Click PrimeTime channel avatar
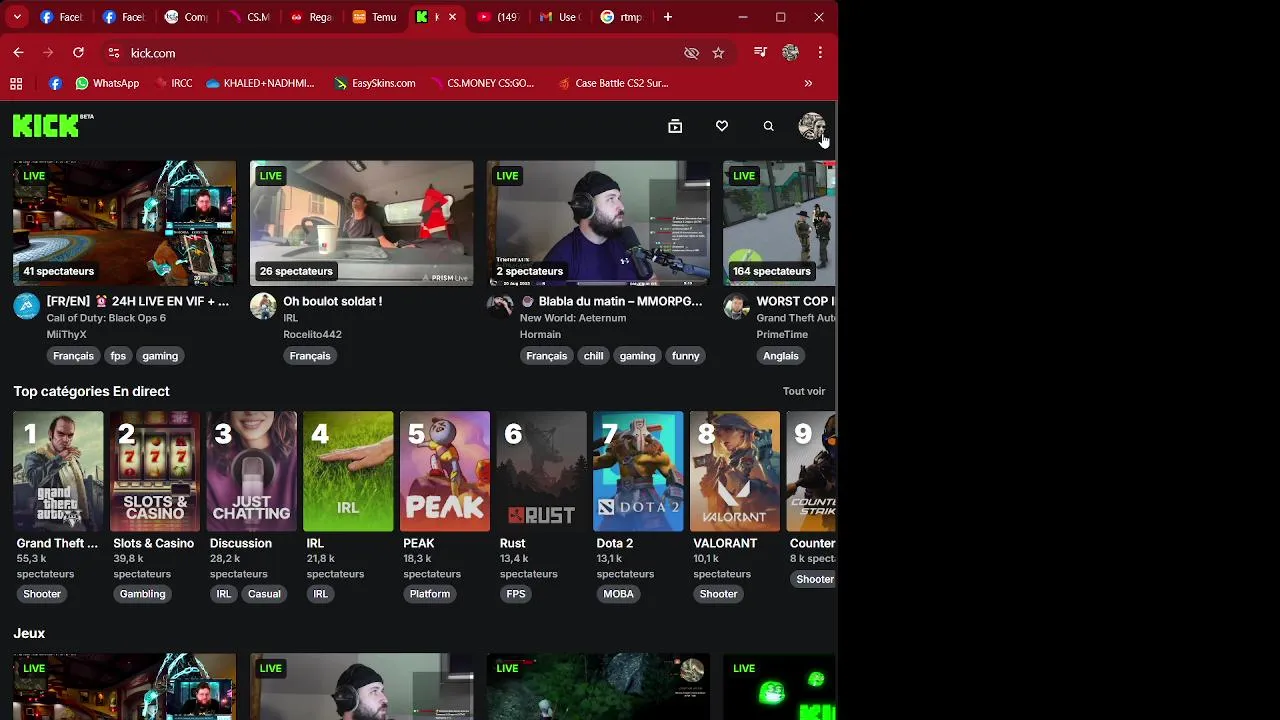The image size is (1280, 720). click(736, 306)
